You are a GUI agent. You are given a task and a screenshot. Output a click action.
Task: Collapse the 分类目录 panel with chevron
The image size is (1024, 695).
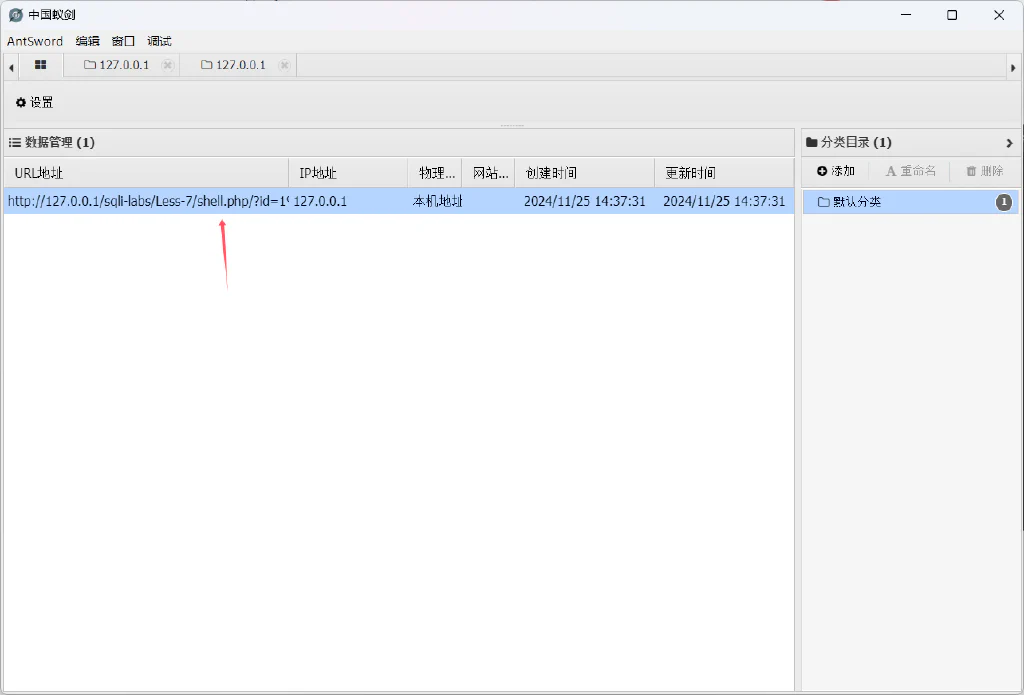[1009, 143]
